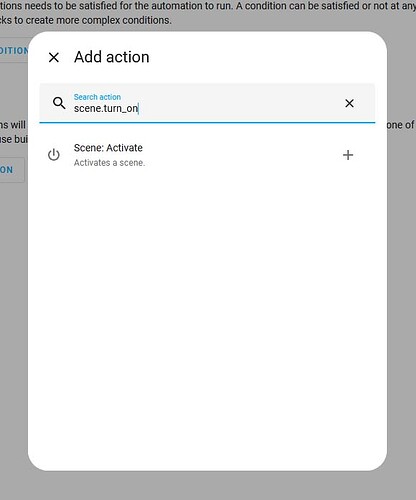Click the partially hidden Add condition button
Screen dimensions: 416x500
[14, 51]
